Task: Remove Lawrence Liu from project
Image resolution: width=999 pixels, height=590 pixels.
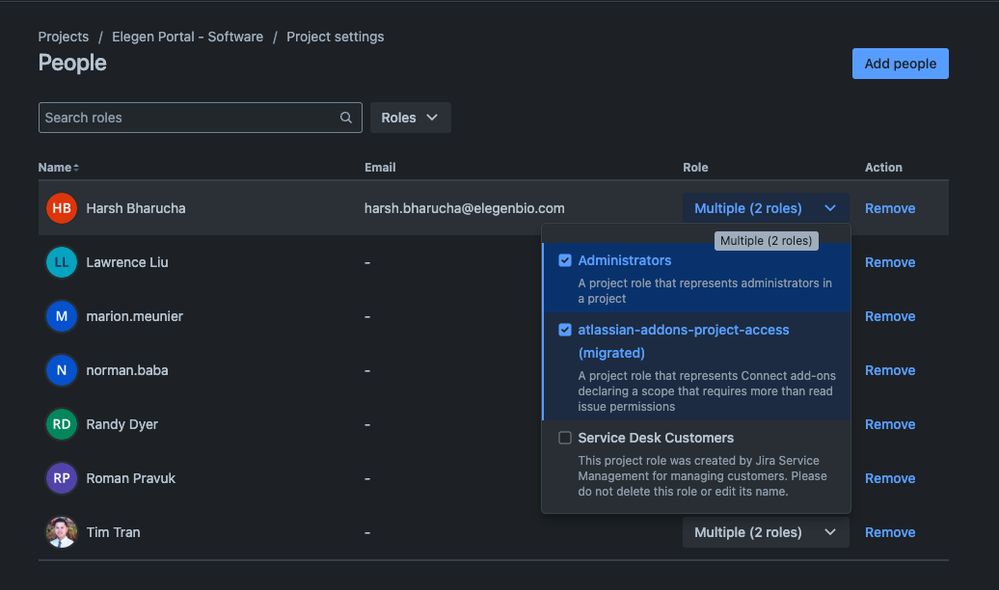Action: tap(890, 263)
